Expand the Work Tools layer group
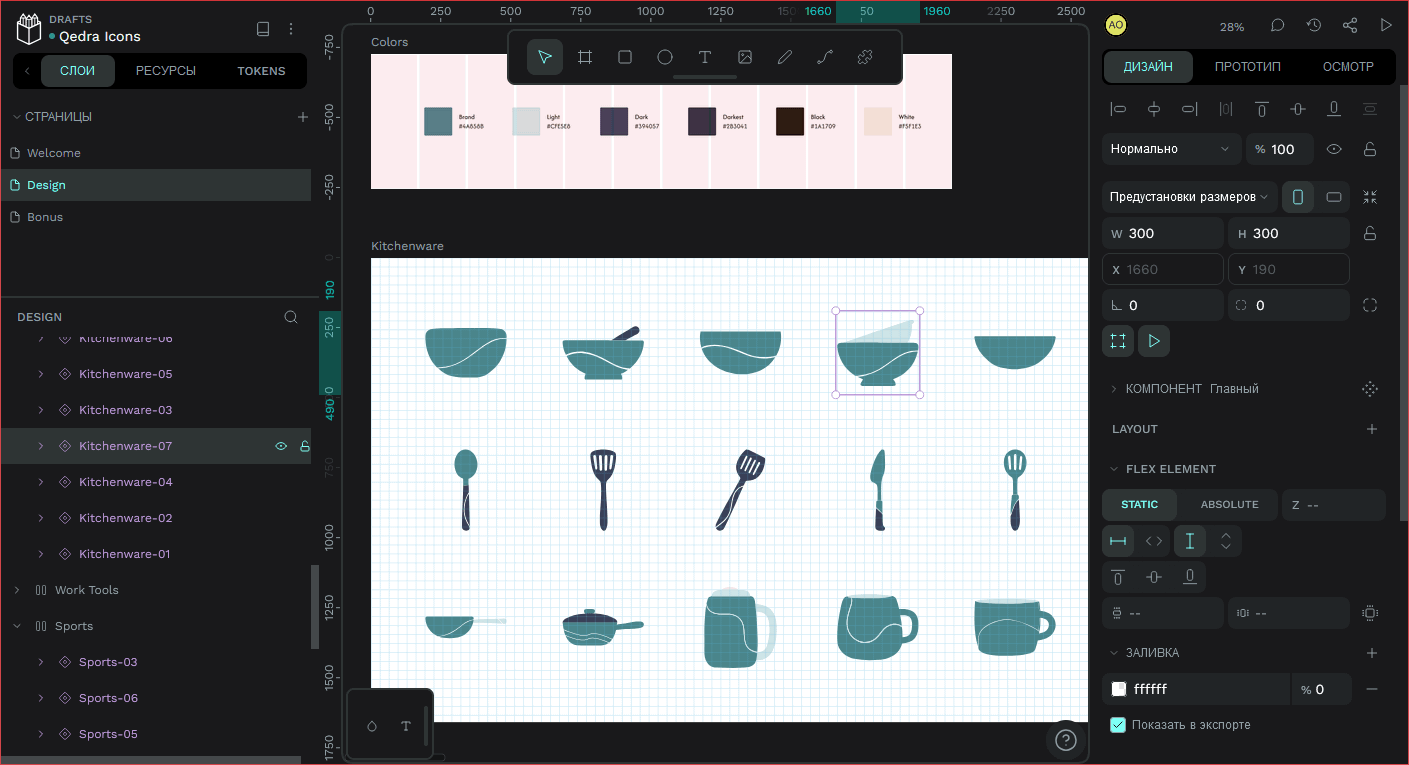The height and width of the screenshot is (765, 1409). click(17, 590)
